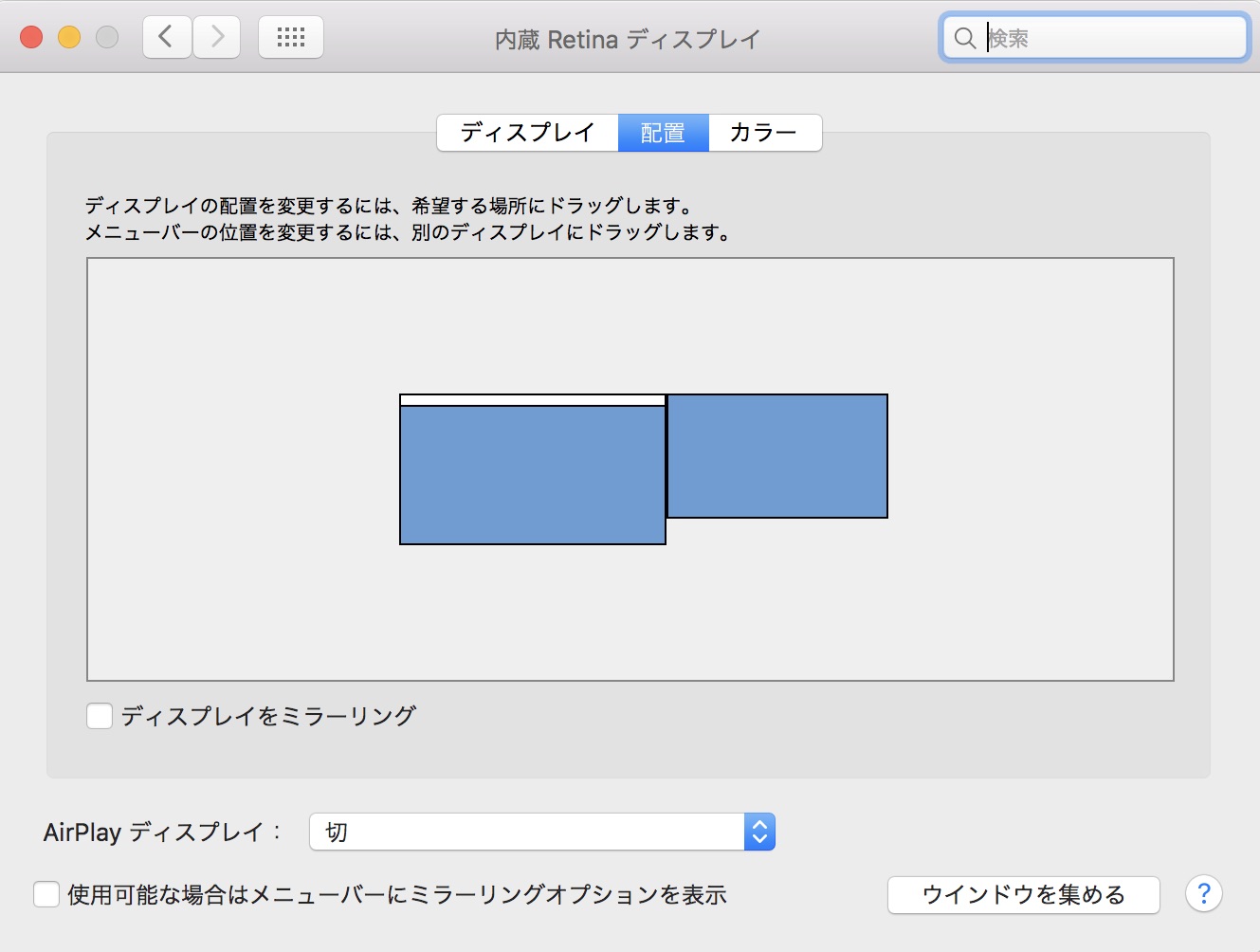This screenshot has height=952, width=1260.
Task: Open help with the question mark button
Action: pos(1204,894)
